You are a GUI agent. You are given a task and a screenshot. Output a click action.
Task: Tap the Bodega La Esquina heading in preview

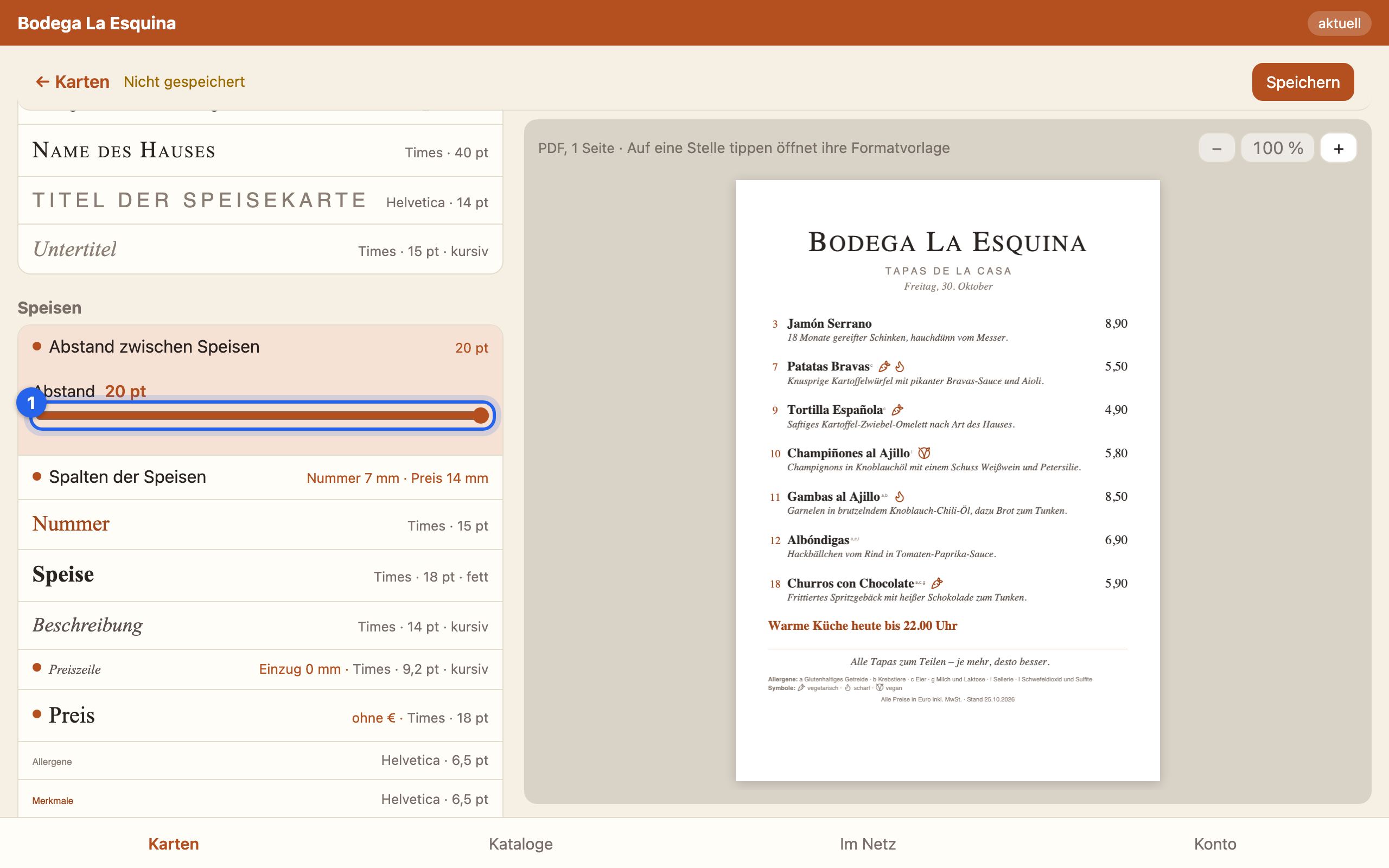pyautogui.click(x=948, y=242)
